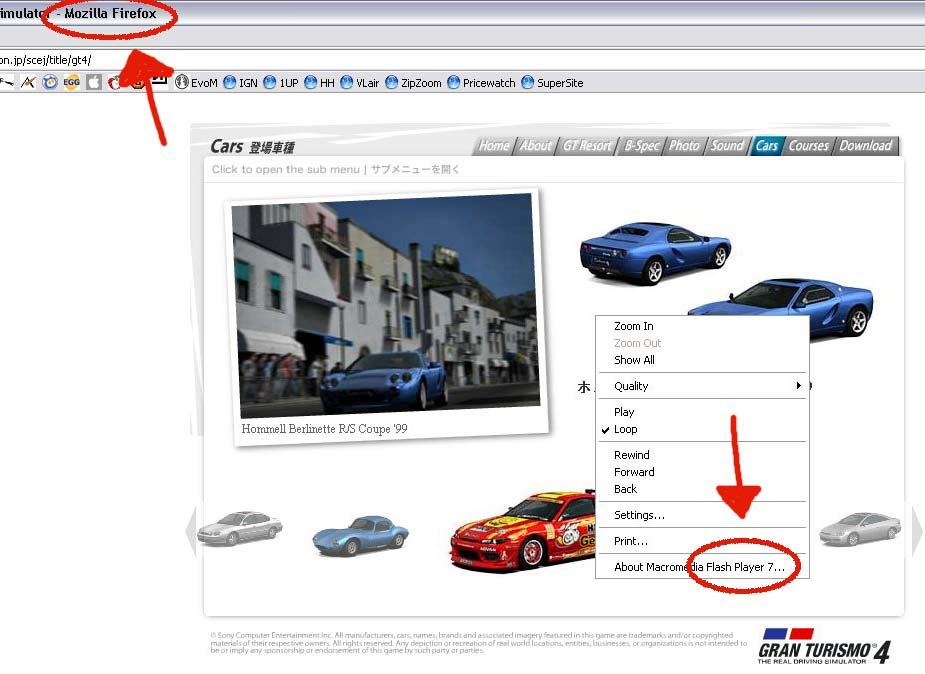This screenshot has width=925, height=674.
Task: Switch to the B-Spec tab
Action: [x=642, y=146]
